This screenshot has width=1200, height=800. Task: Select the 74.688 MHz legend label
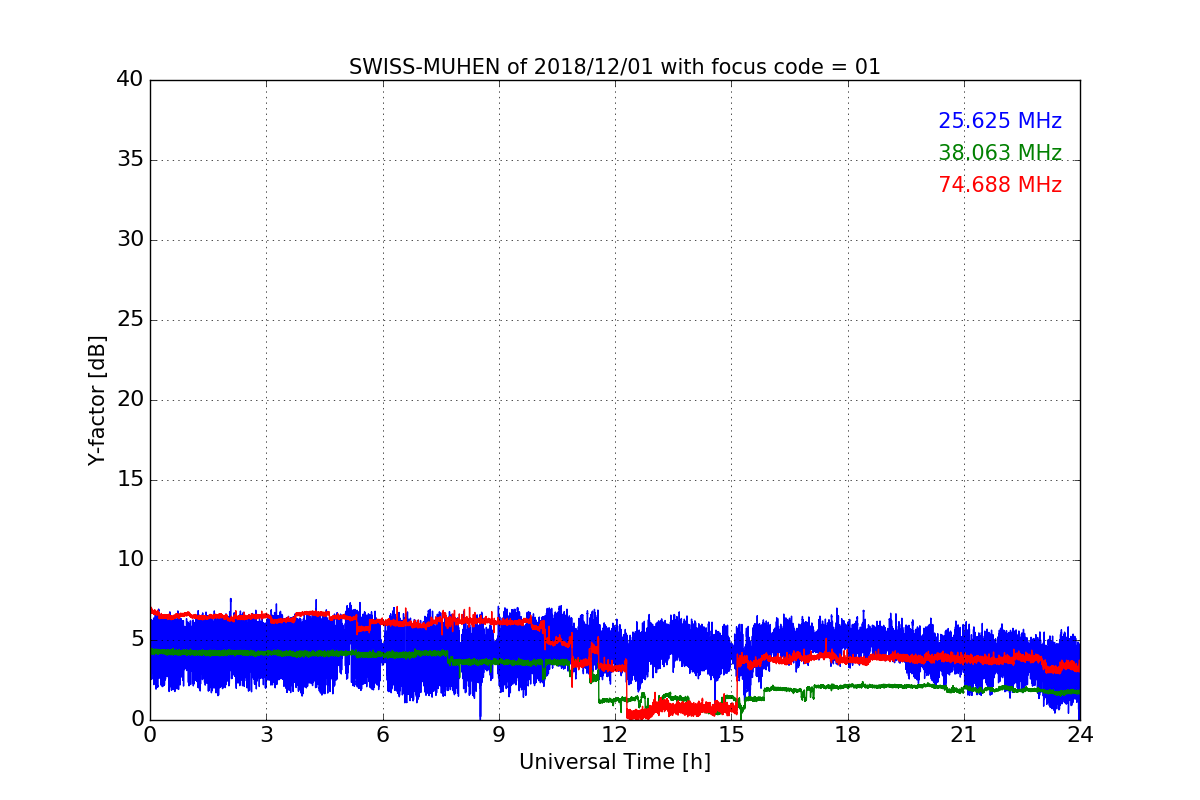click(1000, 185)
